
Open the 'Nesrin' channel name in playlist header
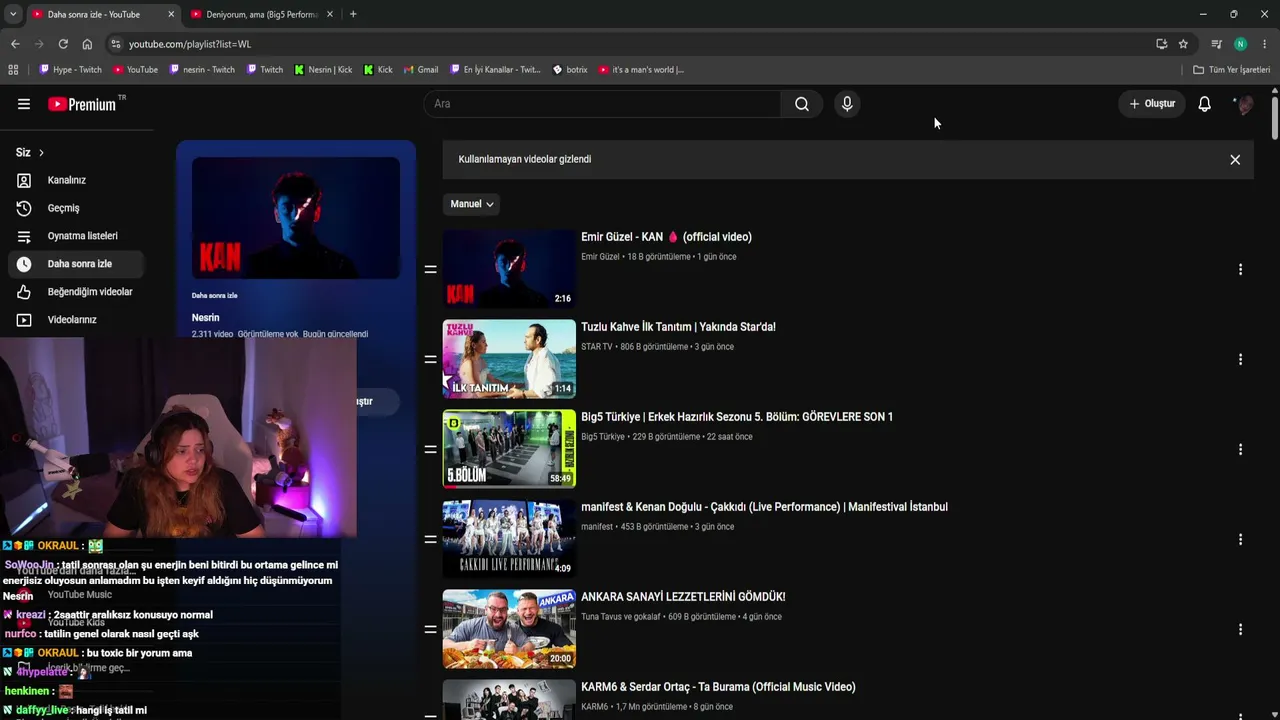tap(205, 318)
